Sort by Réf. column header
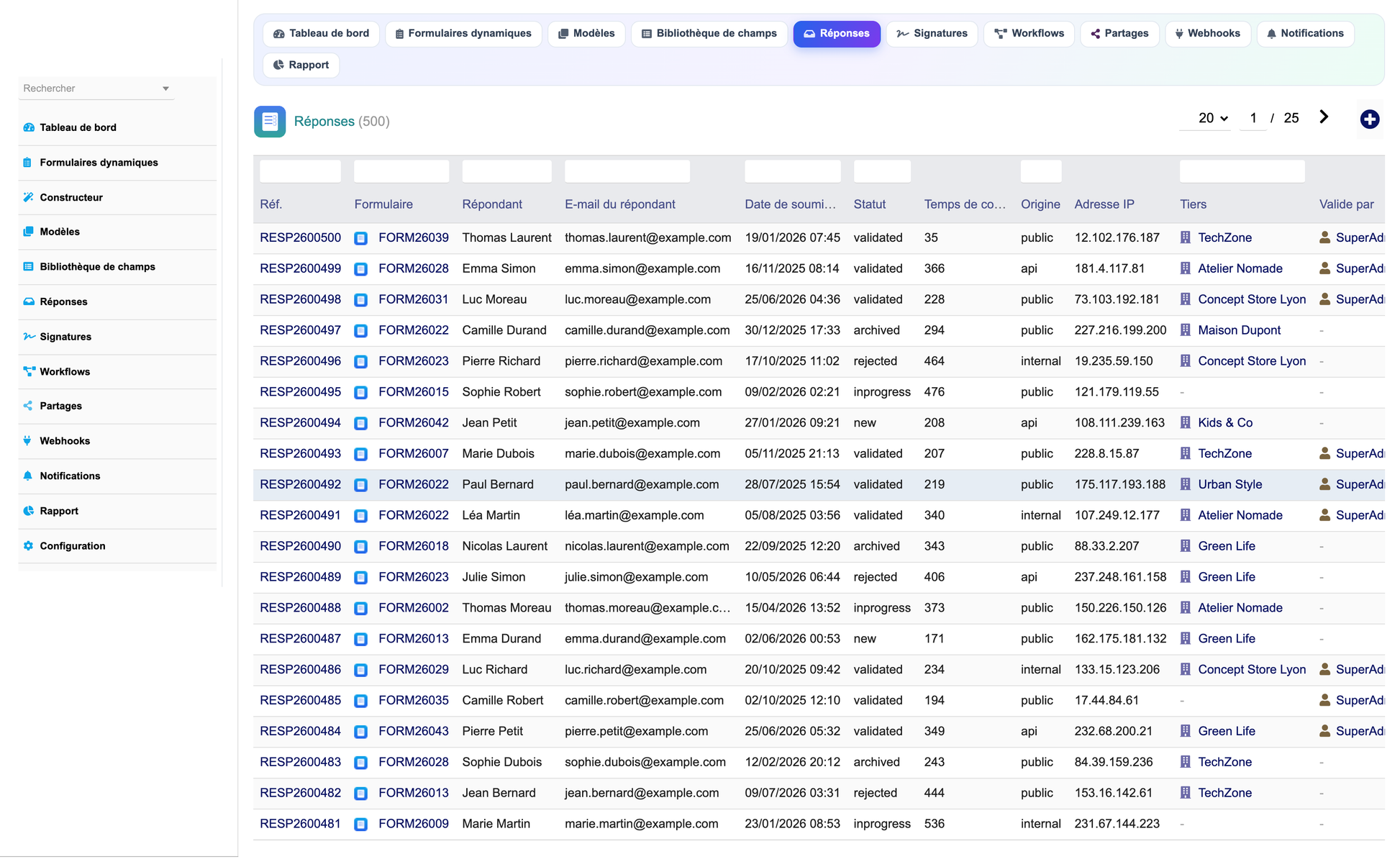The height and width of the screenshot is (867, 1400). 271,204
